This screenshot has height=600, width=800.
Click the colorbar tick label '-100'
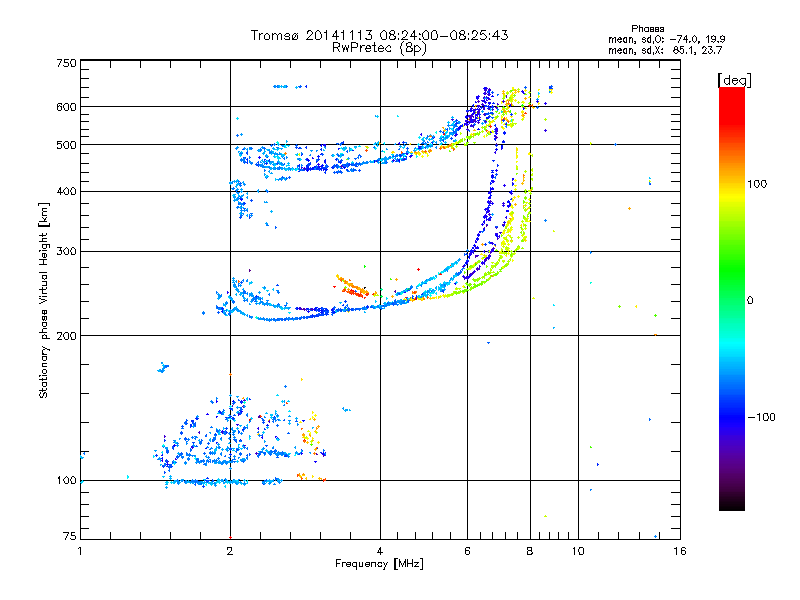(x=761, y=417)
